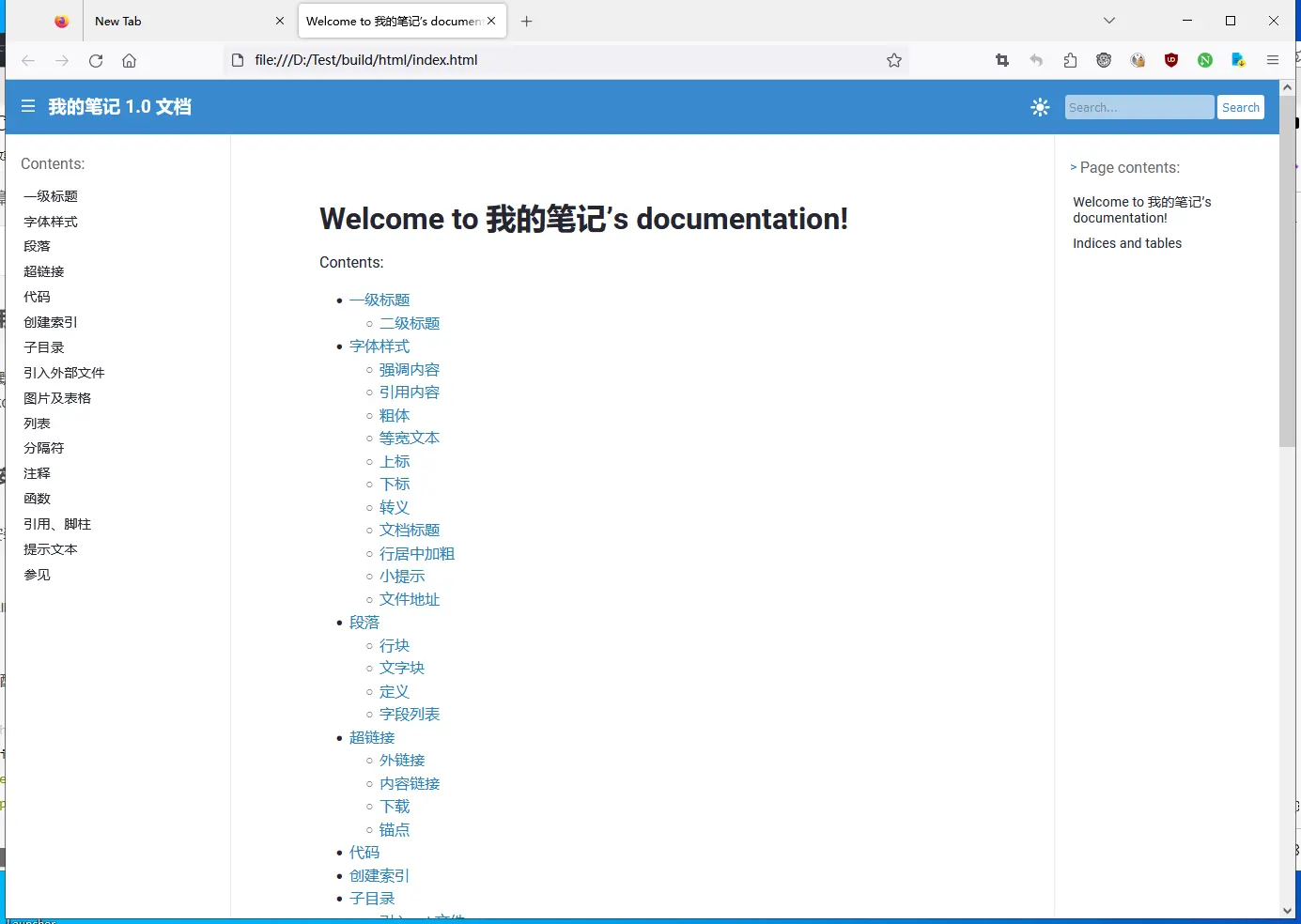Click the scrollbar up arrow
1301x924 pixels.
tap(1287, 87)
